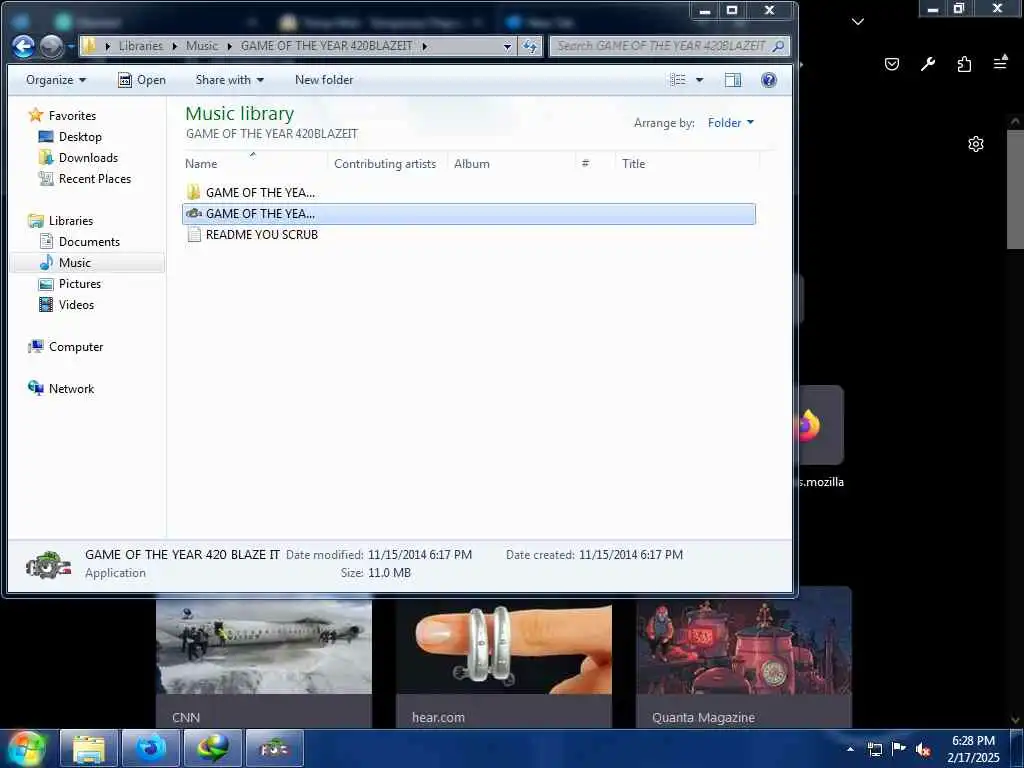Viewport: 1024px width, 768px height.
Task: Click the Music breadcrumb in the address bar
Action: 202,46
